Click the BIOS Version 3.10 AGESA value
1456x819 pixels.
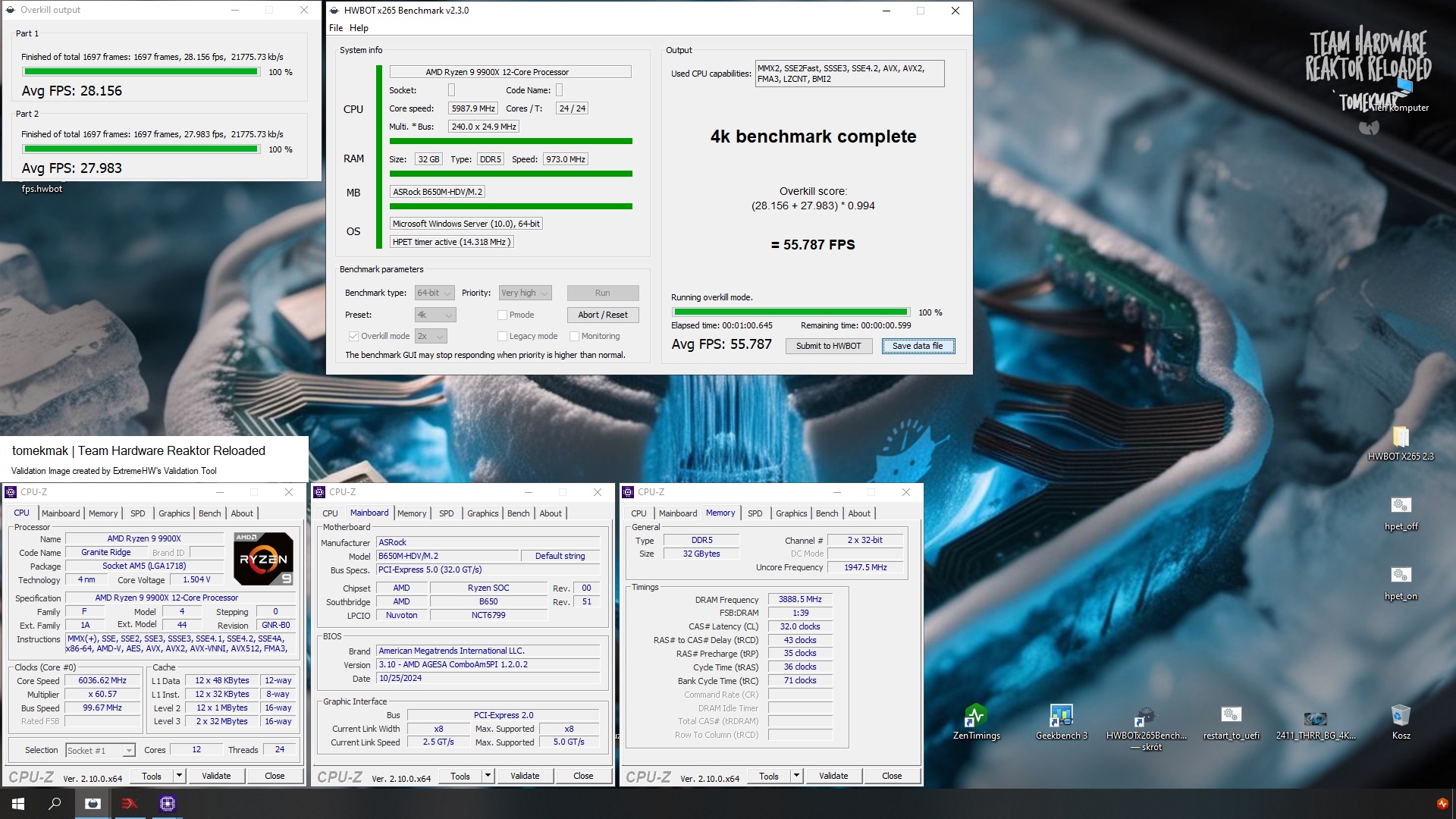click(488, 664)
